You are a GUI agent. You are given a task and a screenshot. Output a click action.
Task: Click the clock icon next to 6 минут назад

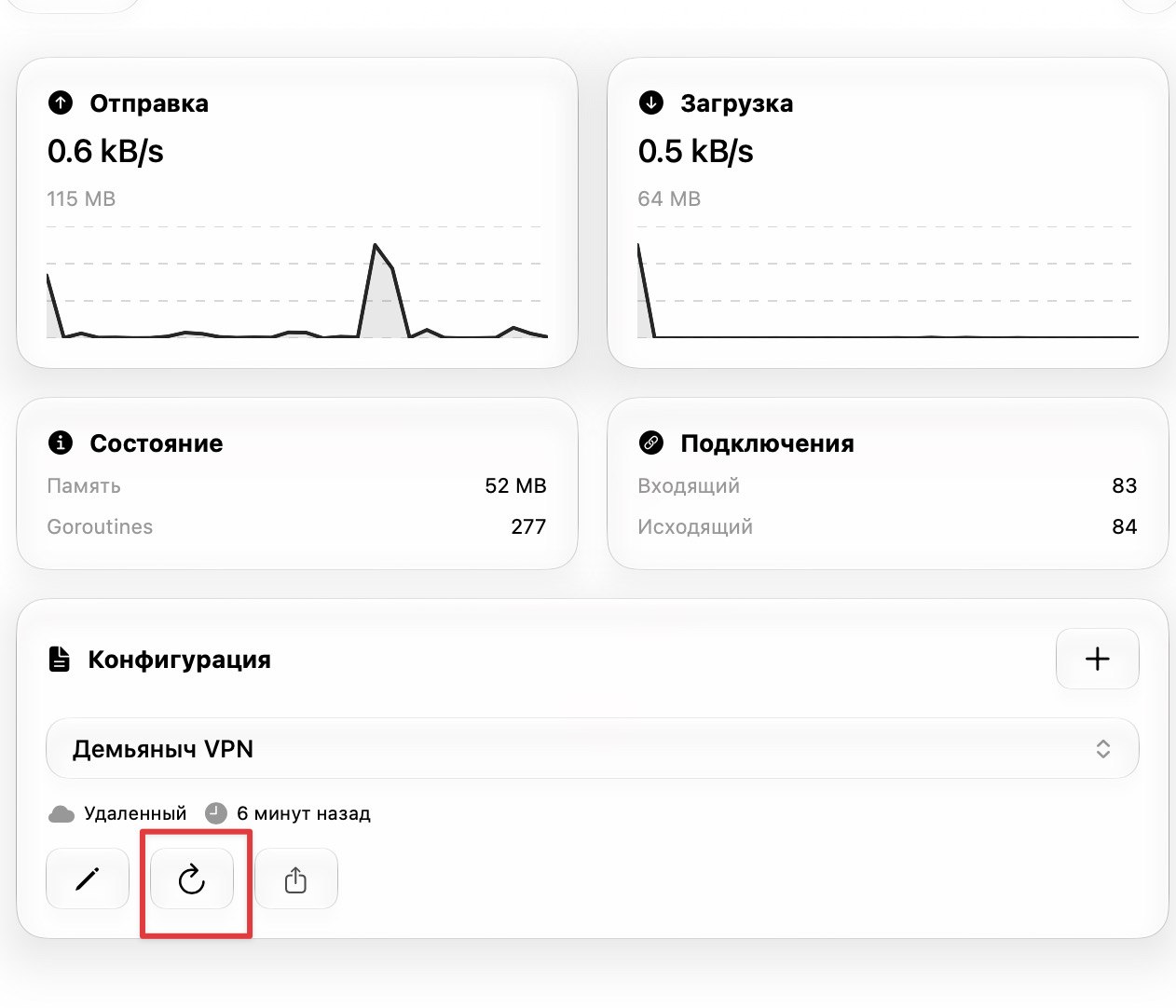pyautogui.click(x=216, y=813)
